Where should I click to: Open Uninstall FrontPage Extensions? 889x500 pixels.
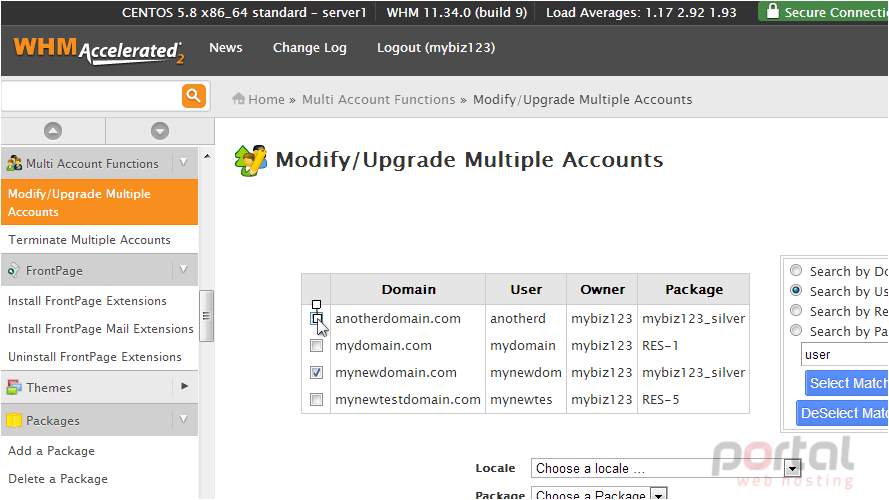pos(95,357)
